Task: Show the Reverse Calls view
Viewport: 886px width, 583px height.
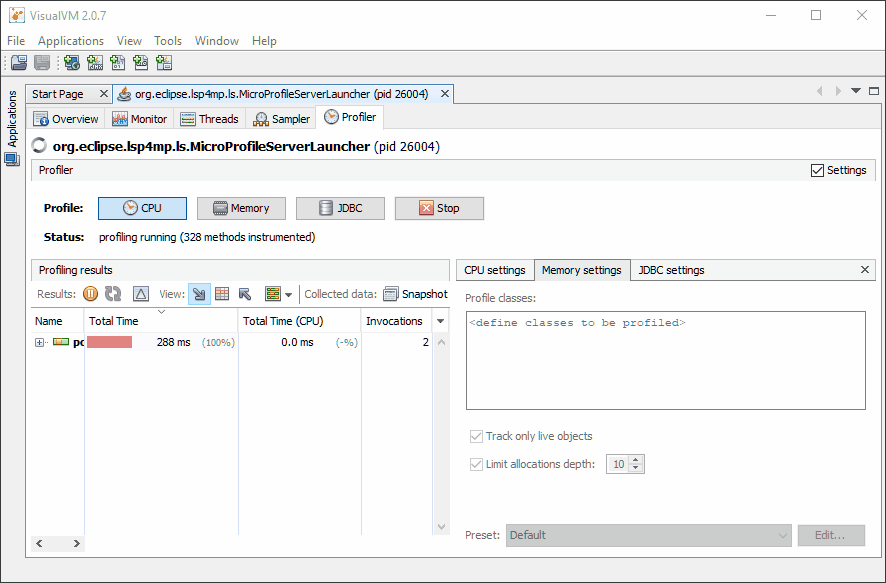Action: [245, 294]
